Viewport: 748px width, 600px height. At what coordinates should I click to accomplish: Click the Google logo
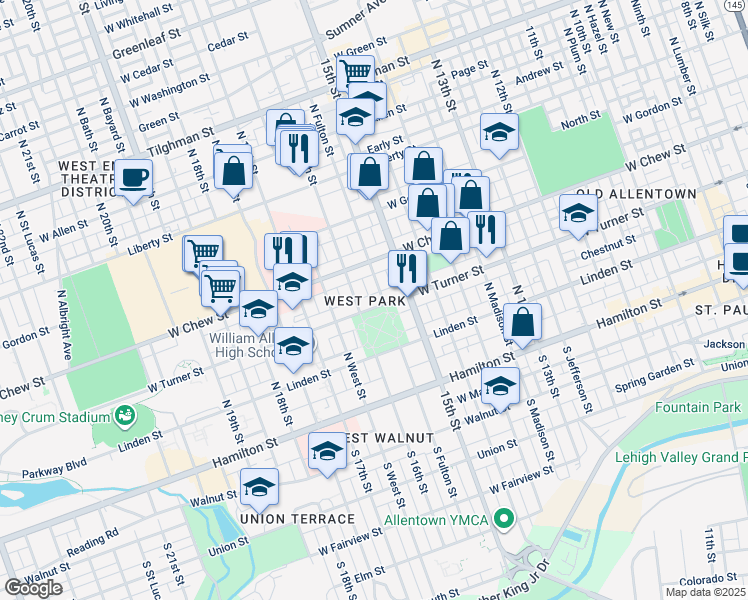point(33,588)
